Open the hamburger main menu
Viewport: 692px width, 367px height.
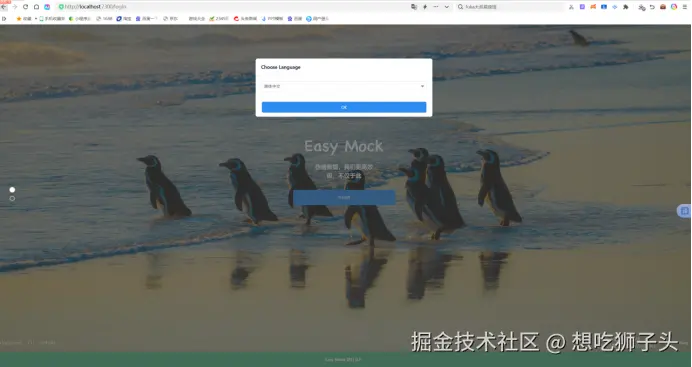click(685, 7)
